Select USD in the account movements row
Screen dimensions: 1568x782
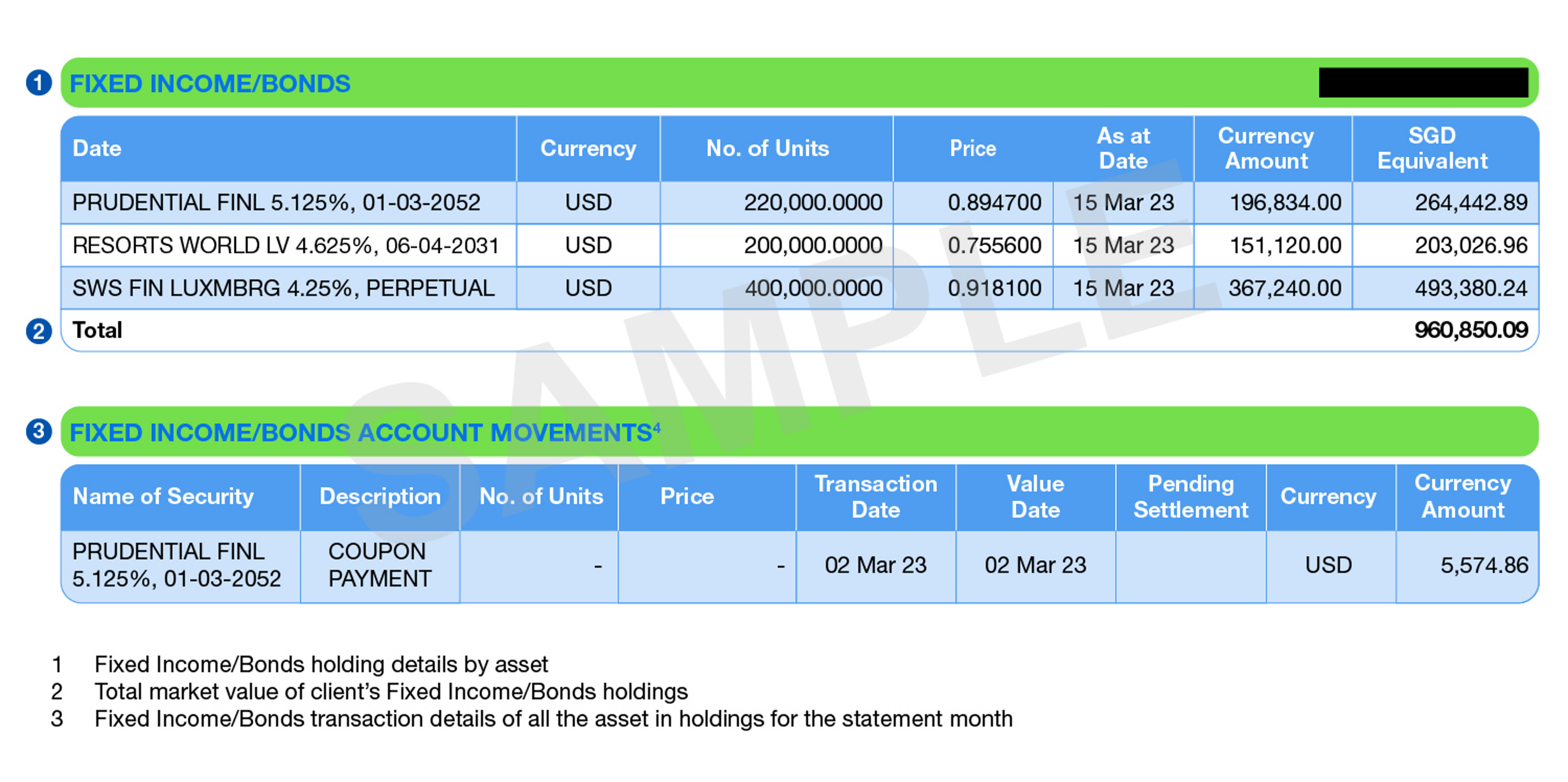click(x=1328, y=565)
